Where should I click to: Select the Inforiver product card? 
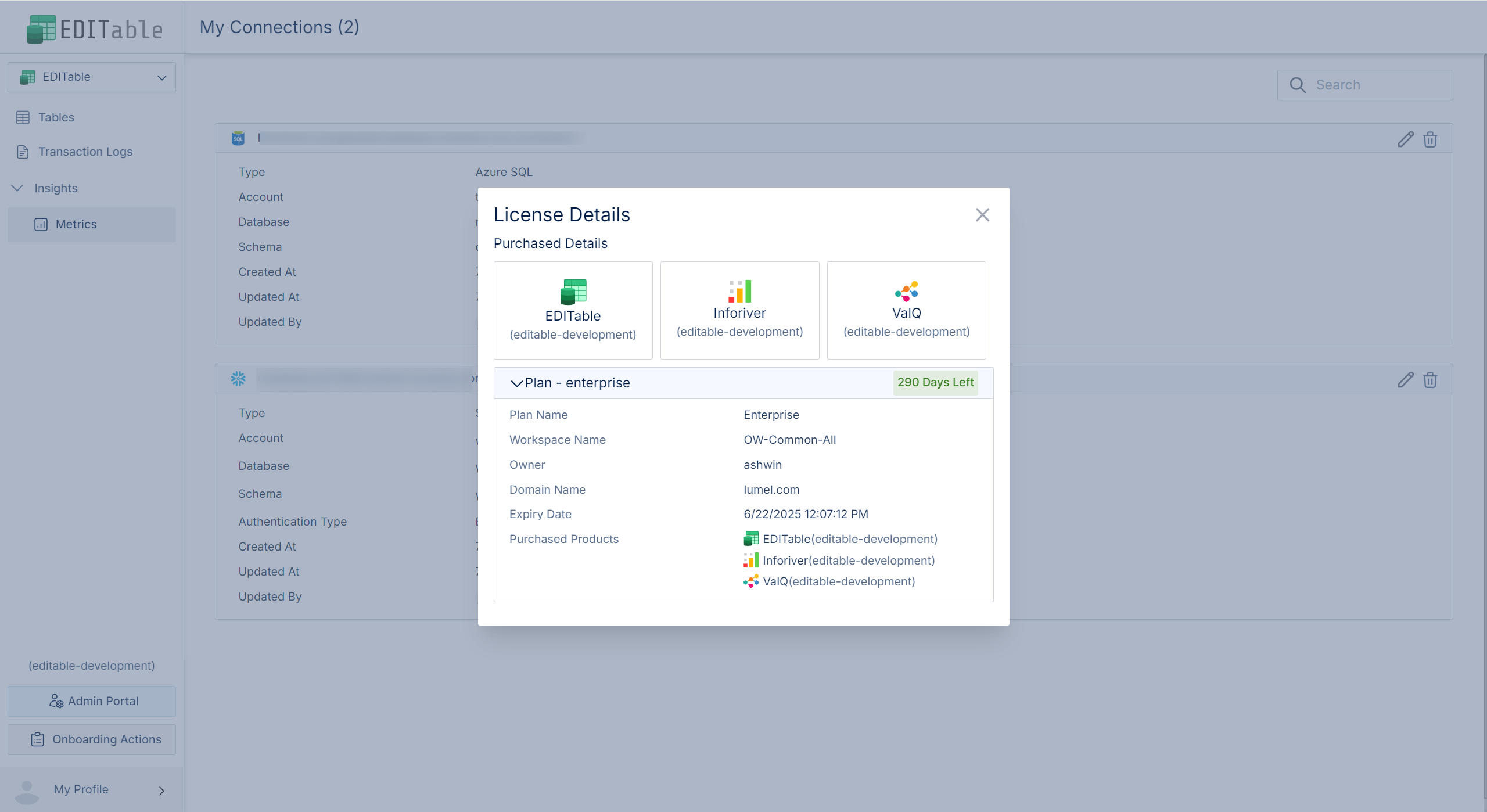click(x=739, y=310)
